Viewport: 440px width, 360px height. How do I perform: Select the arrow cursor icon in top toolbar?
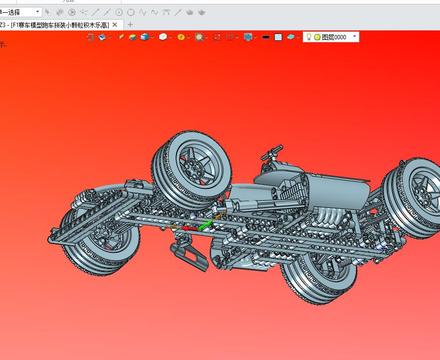(x=48, y=12)
